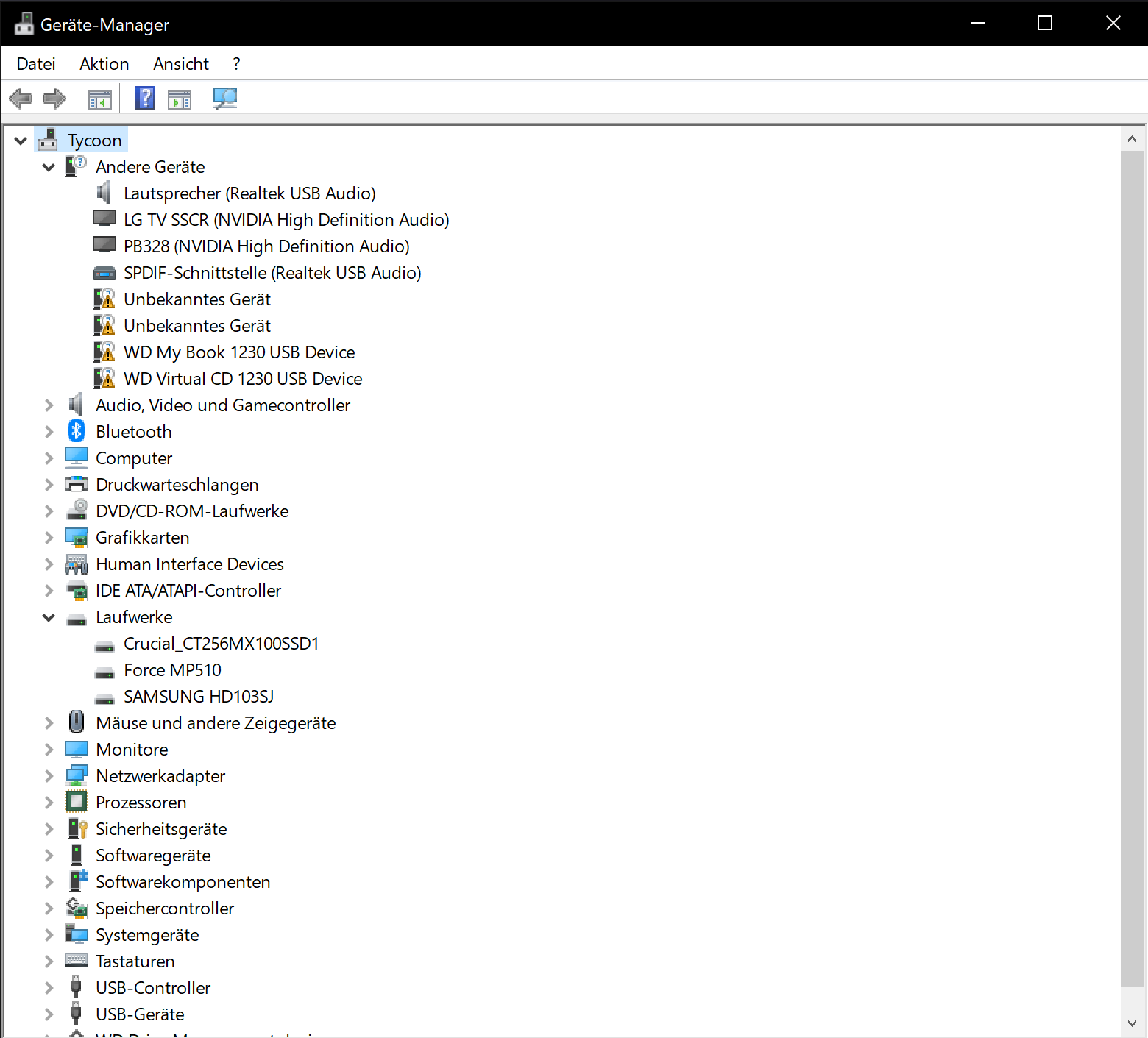
Task: Expand the USB-Geräte category
Action: 49,1014
